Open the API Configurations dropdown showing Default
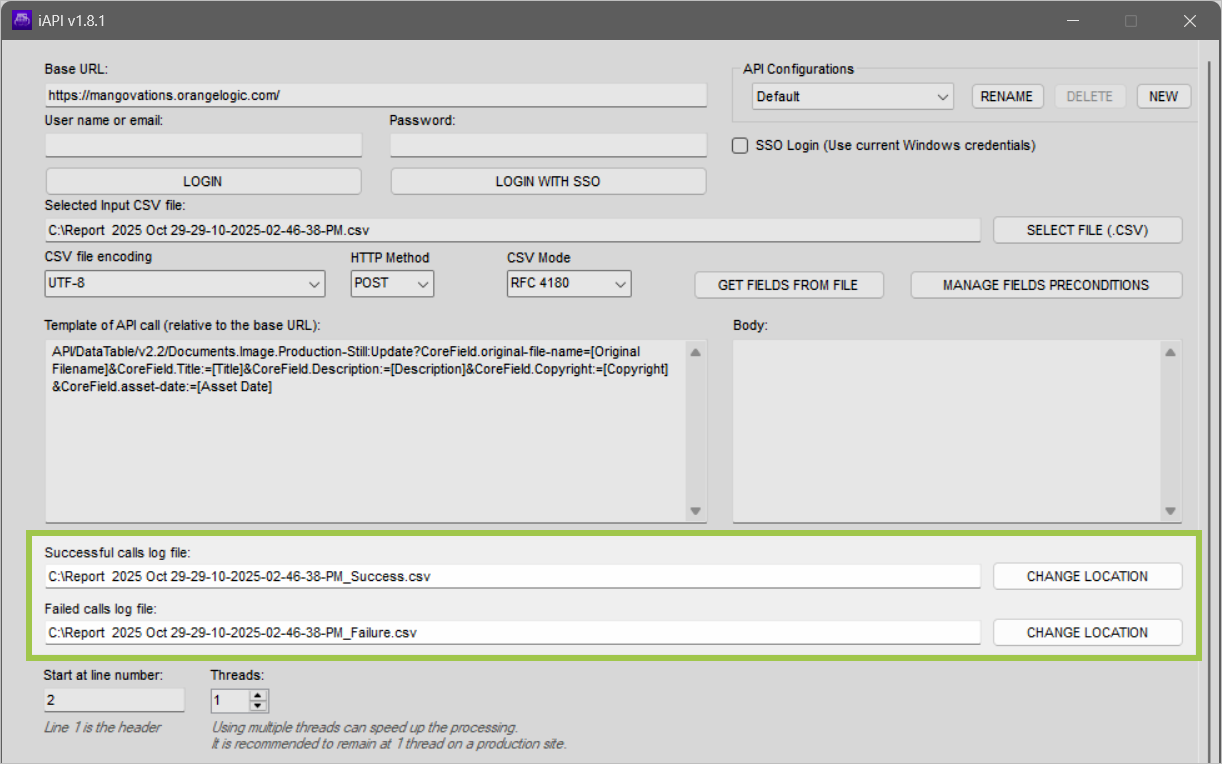 pos(941,96)
